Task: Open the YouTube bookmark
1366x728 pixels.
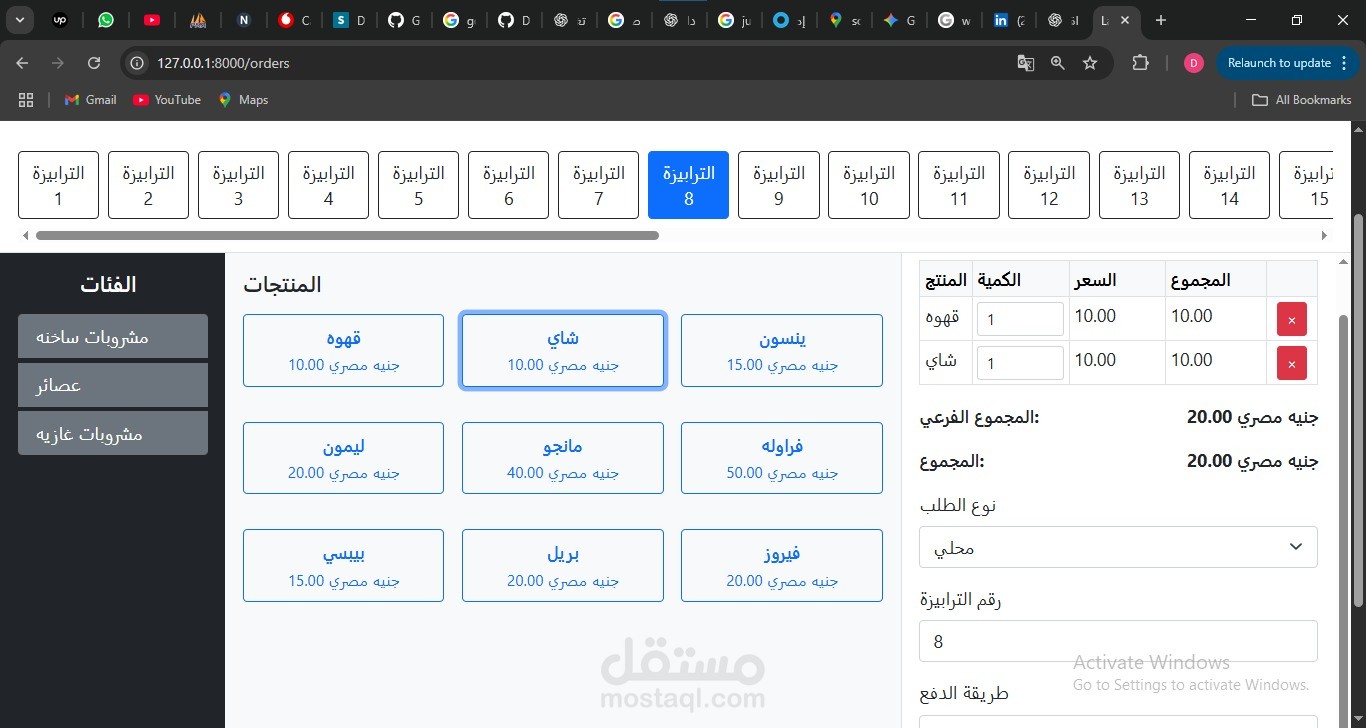Action: 167,100
